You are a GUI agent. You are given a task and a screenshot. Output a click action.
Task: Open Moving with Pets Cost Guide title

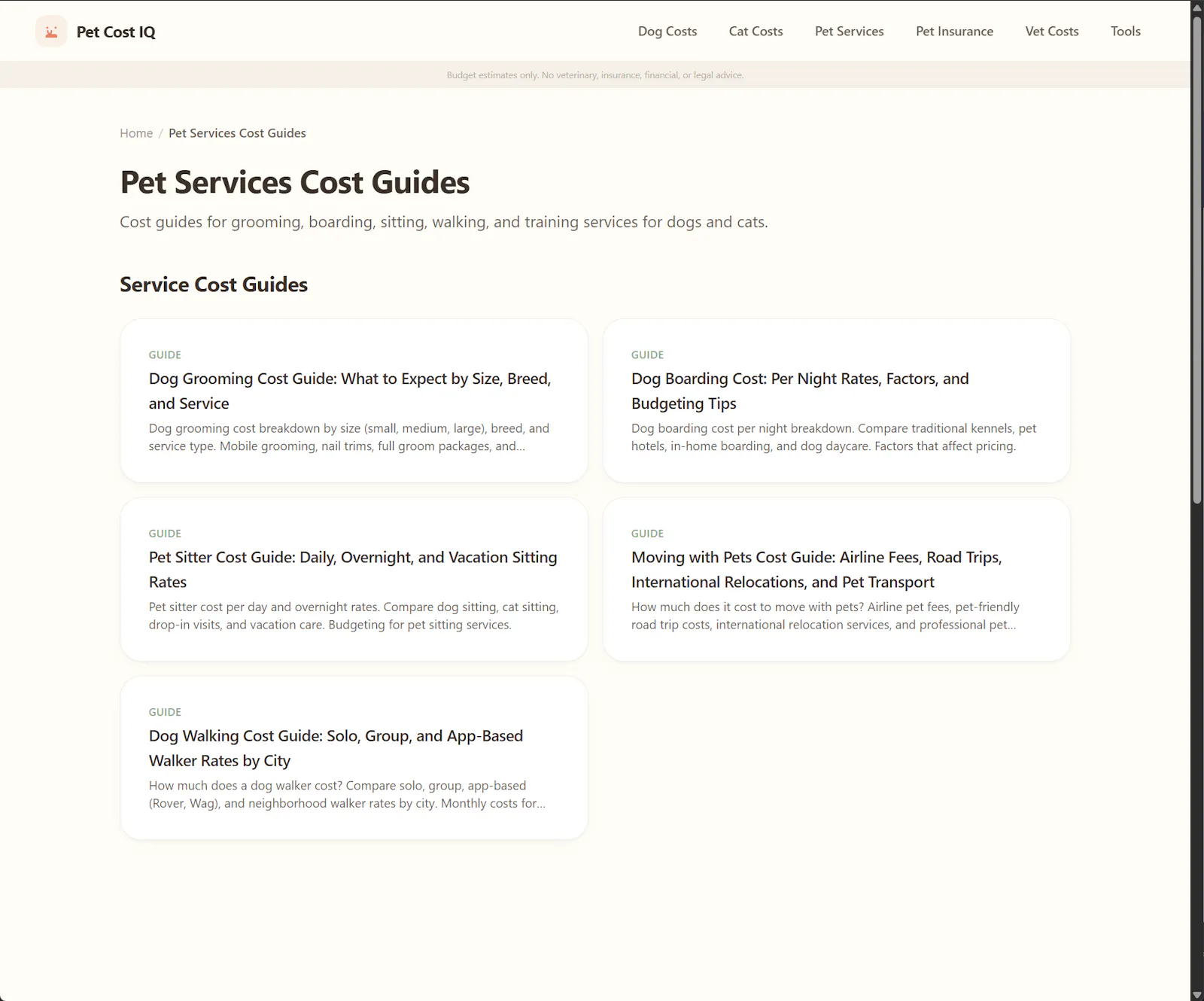[816, 569]
